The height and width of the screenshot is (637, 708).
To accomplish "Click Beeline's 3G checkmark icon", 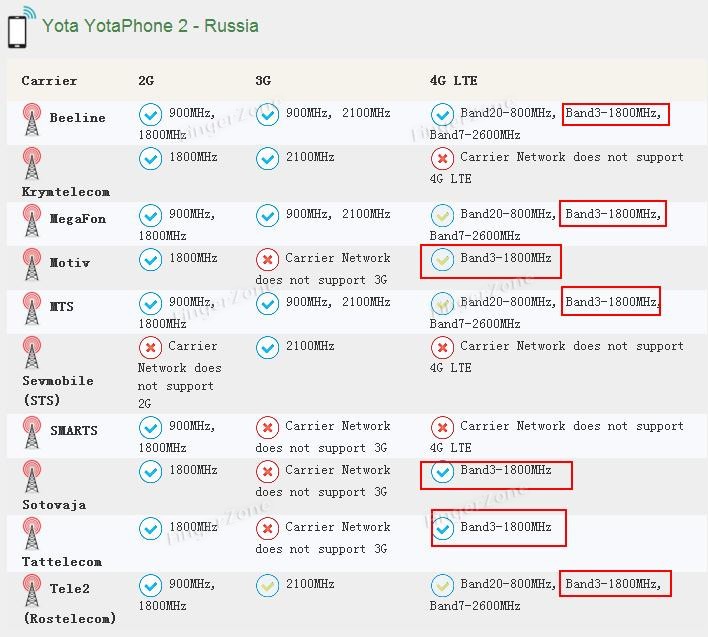I will pos(267,114).
